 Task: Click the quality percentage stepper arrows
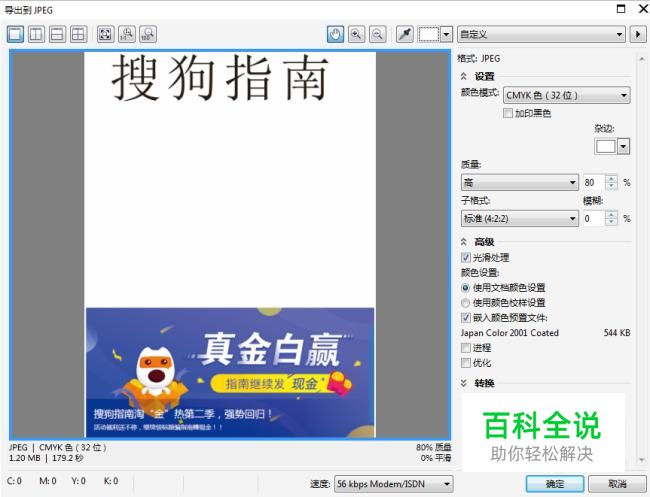pos(611,182)
